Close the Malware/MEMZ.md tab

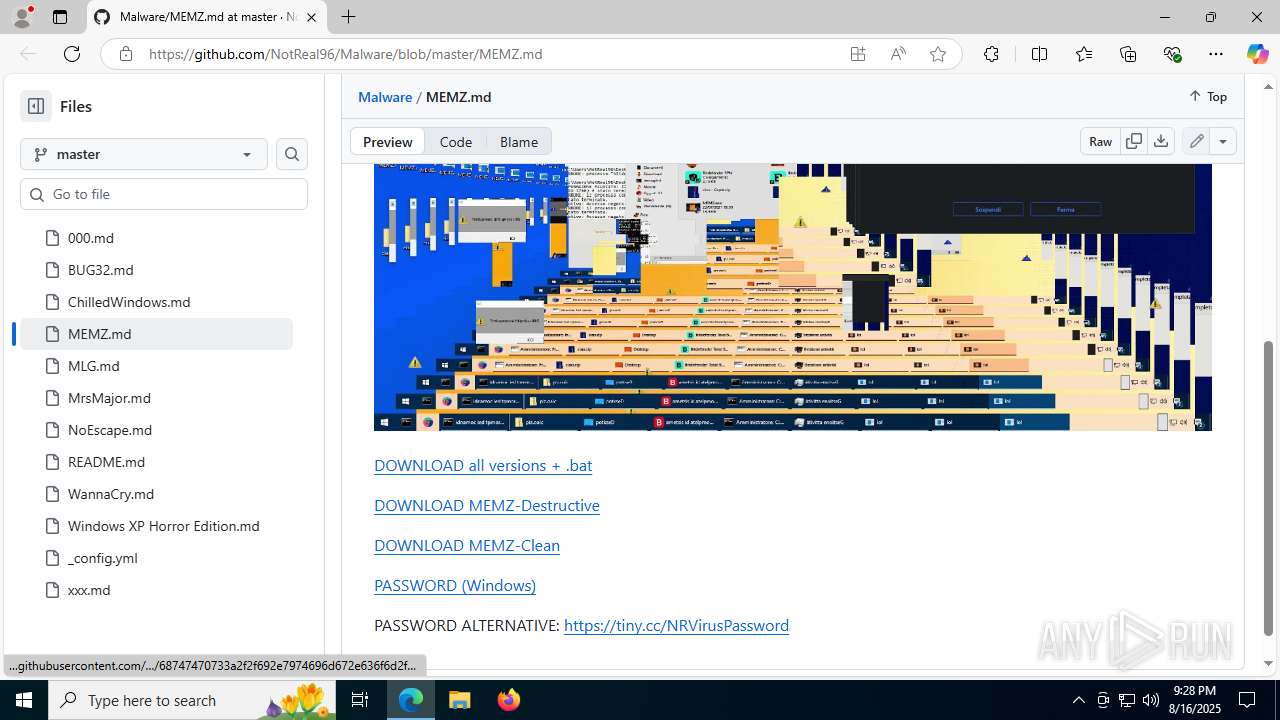311,17
